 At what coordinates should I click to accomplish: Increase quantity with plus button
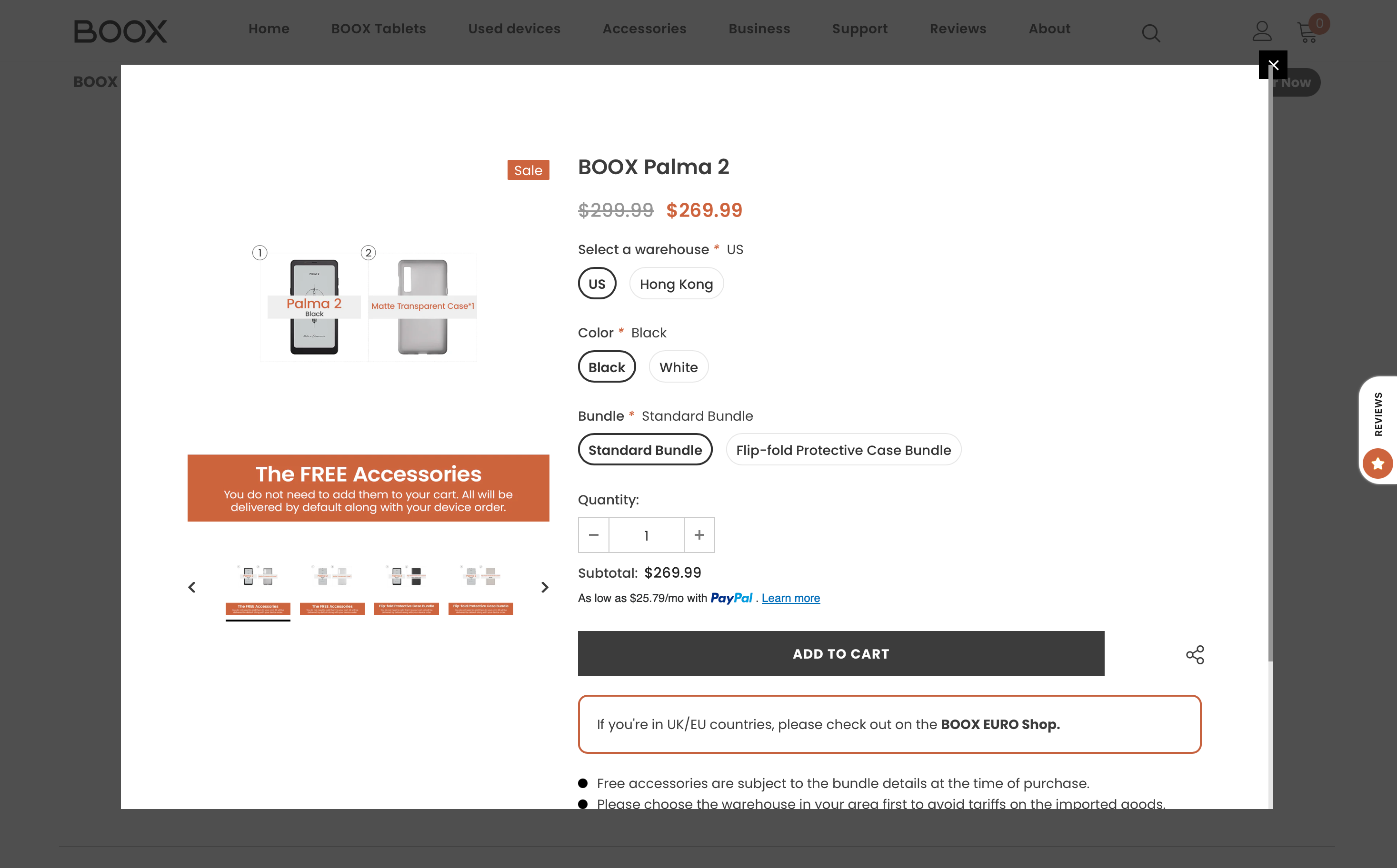(x=699, y=535)
